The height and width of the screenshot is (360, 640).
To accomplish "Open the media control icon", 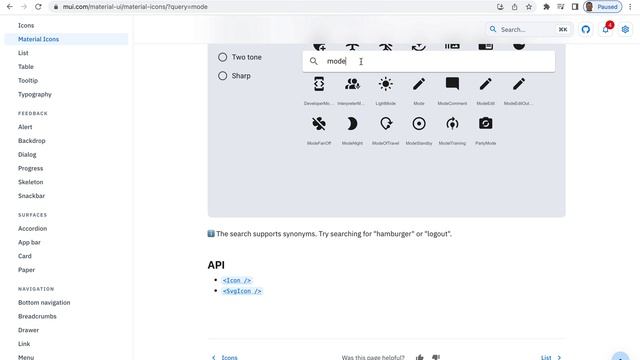I will (x=561, y=7).
